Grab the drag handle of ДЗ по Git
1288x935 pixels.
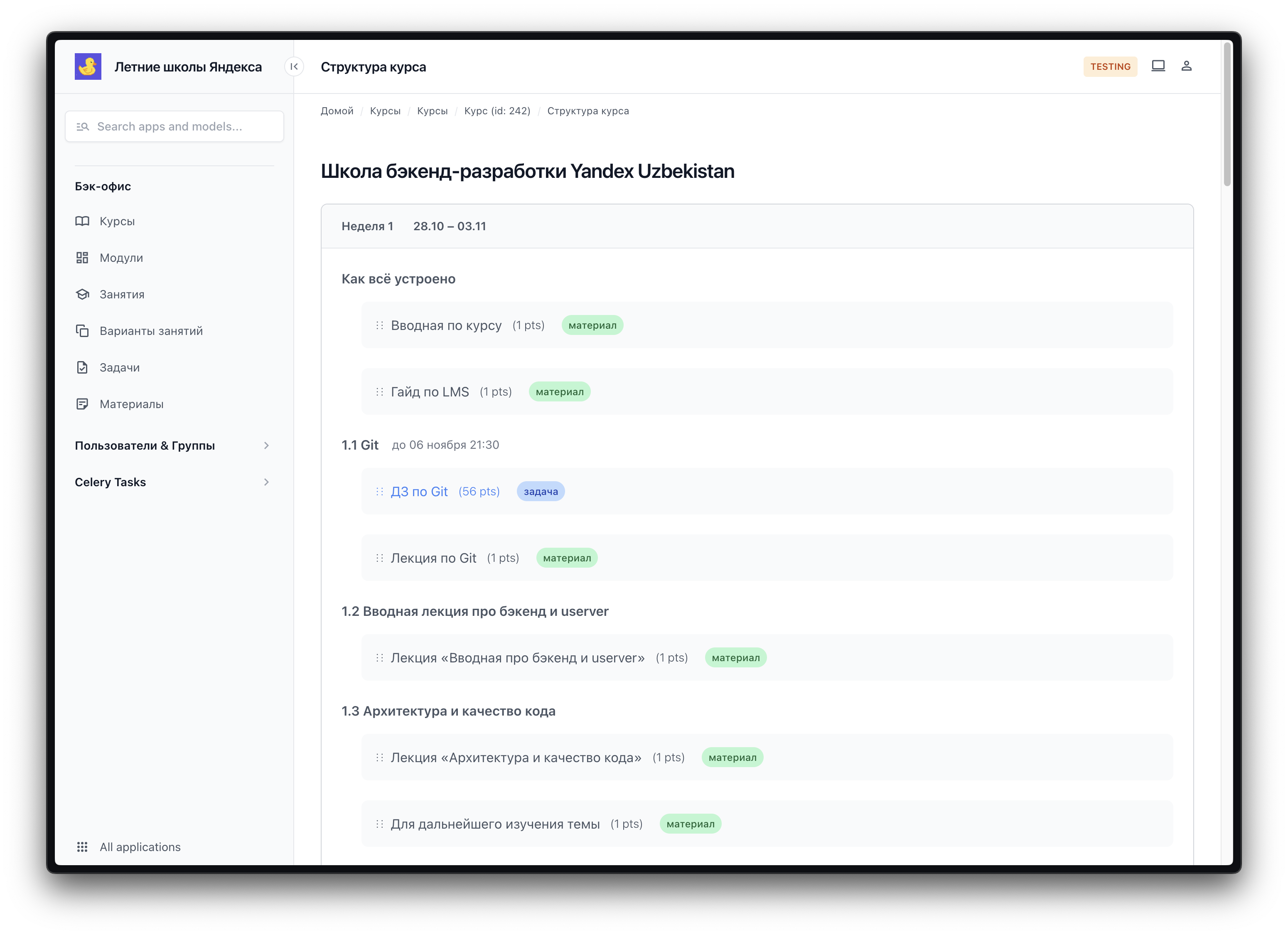pyautogui.click(x=379, y=491)
